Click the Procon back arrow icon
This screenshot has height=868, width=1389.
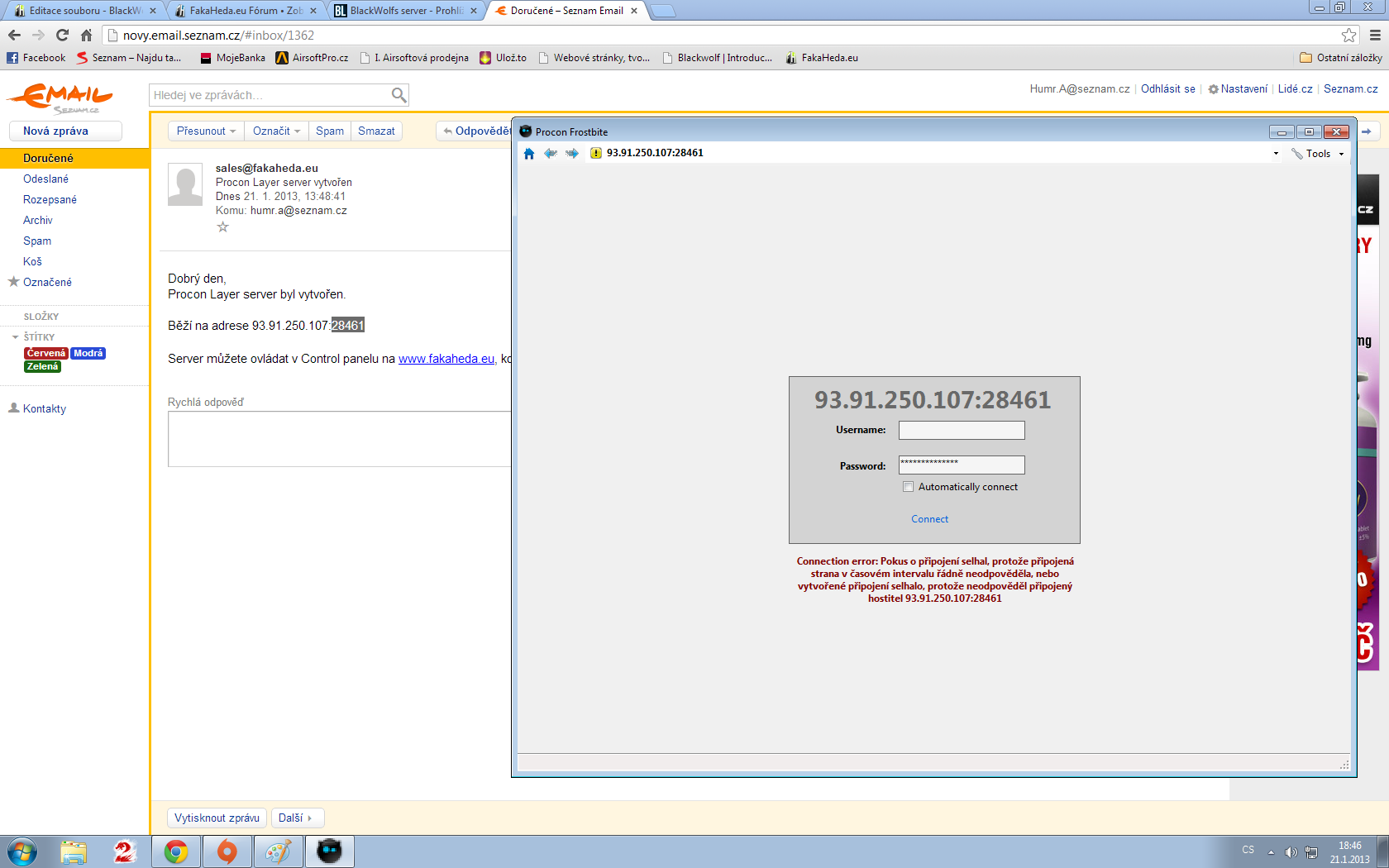click(551, 153)
